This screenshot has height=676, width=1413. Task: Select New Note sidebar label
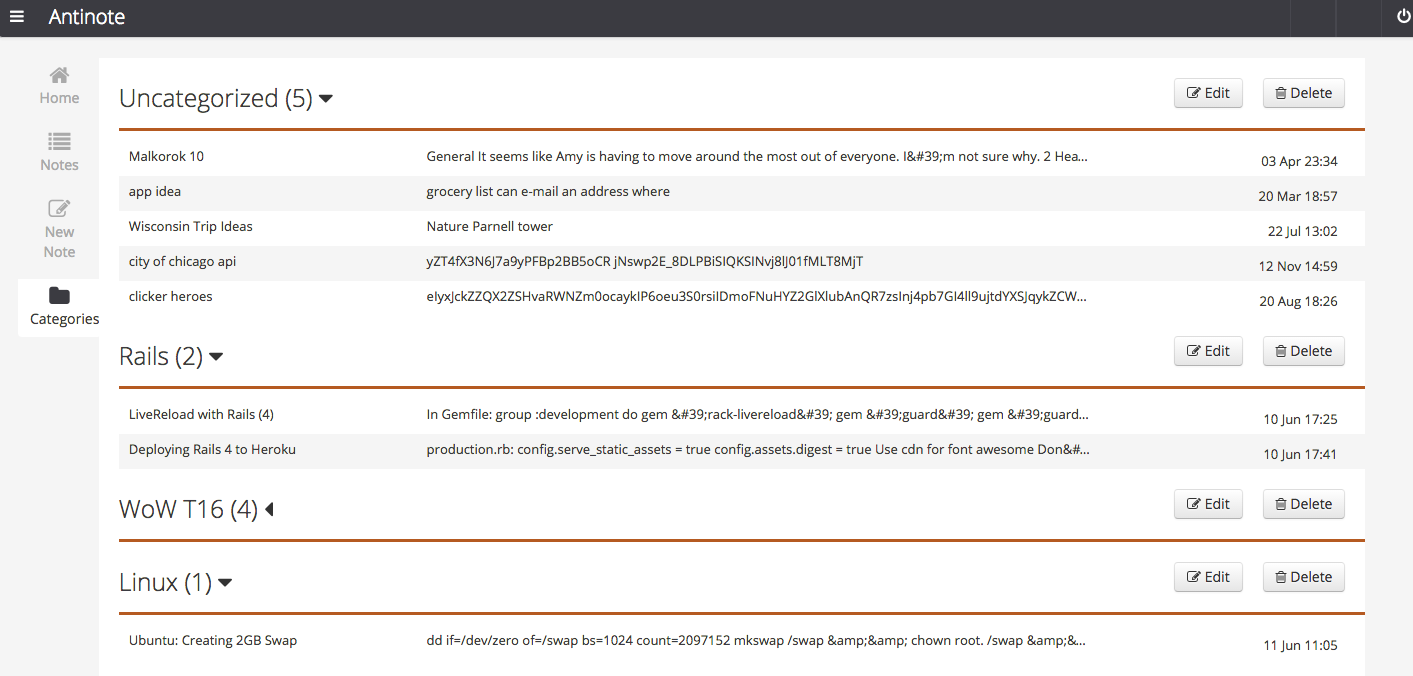click(x=59, y=242)
